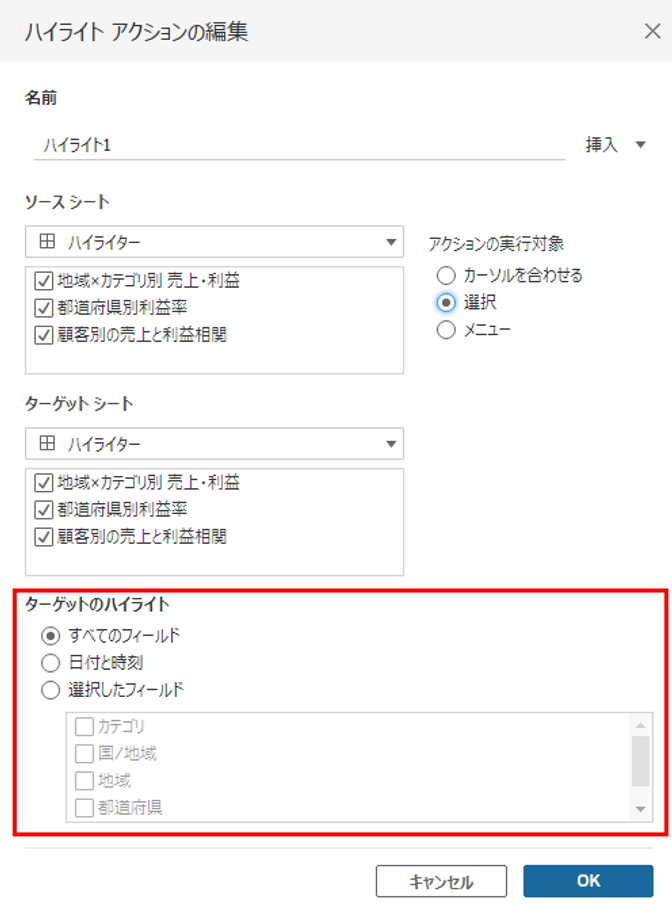Confirm with the OK button
The image size is (672, 919).
(588, 881)
